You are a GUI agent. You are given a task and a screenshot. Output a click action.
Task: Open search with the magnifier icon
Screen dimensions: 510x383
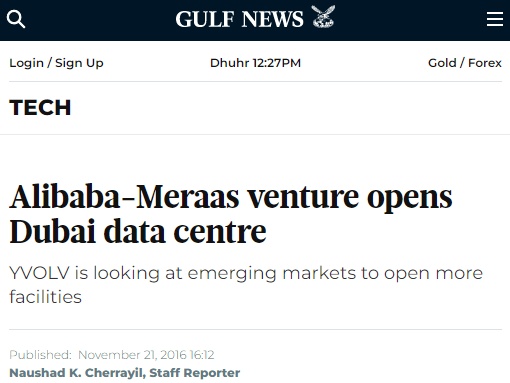(16, 19)
